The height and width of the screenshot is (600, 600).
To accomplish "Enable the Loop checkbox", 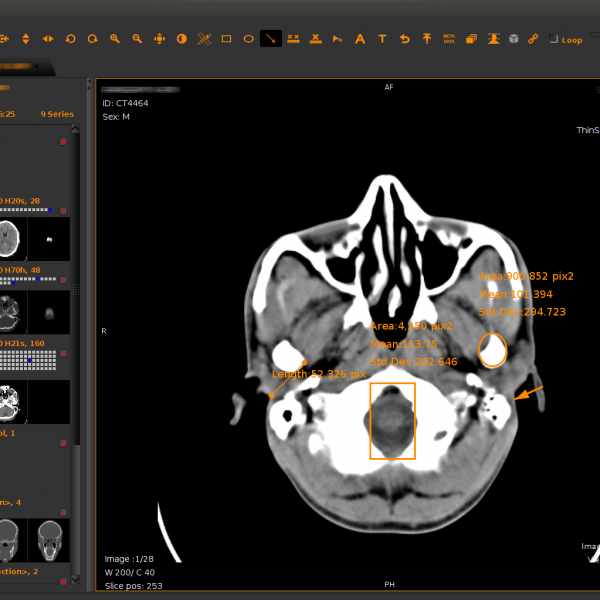I will pyautogui.click(x=554, y=40).
